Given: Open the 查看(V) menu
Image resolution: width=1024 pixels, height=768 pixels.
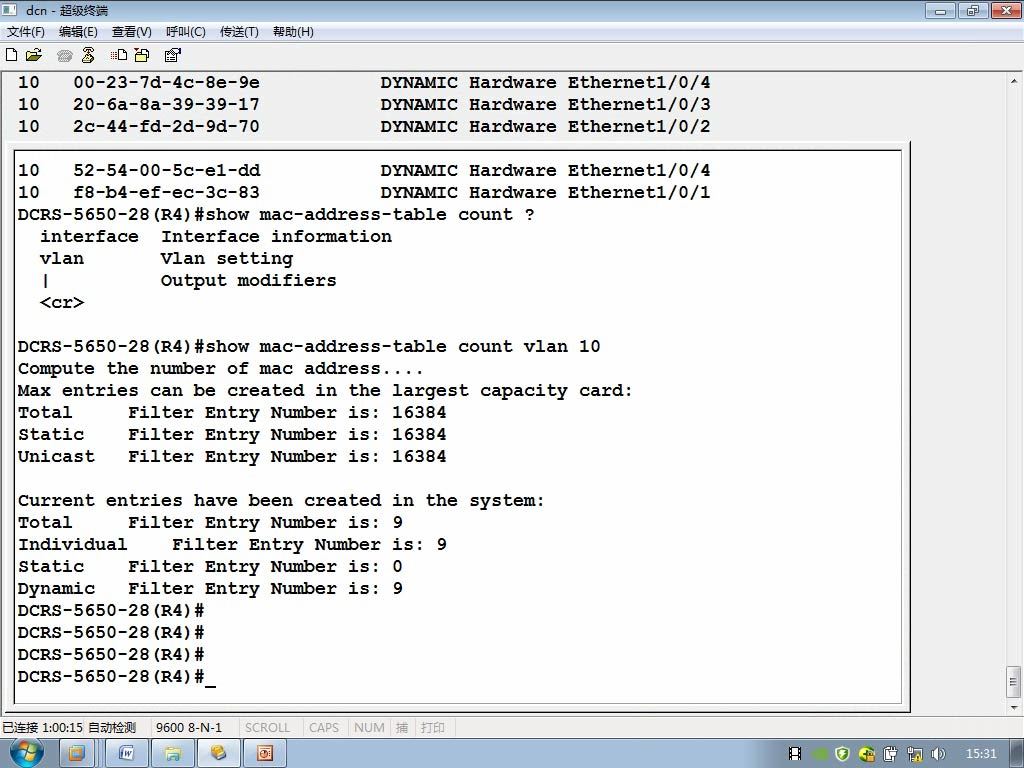Looking at the screenshot, I should [131, 31].
